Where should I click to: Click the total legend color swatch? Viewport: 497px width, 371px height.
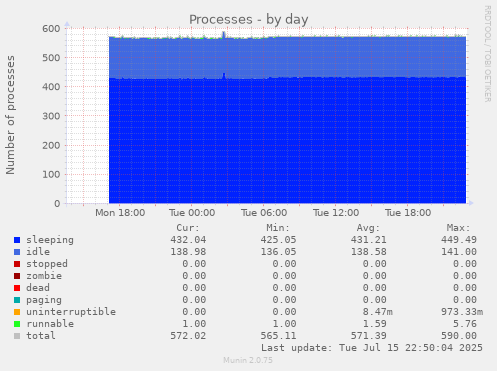tap(17, 336)
